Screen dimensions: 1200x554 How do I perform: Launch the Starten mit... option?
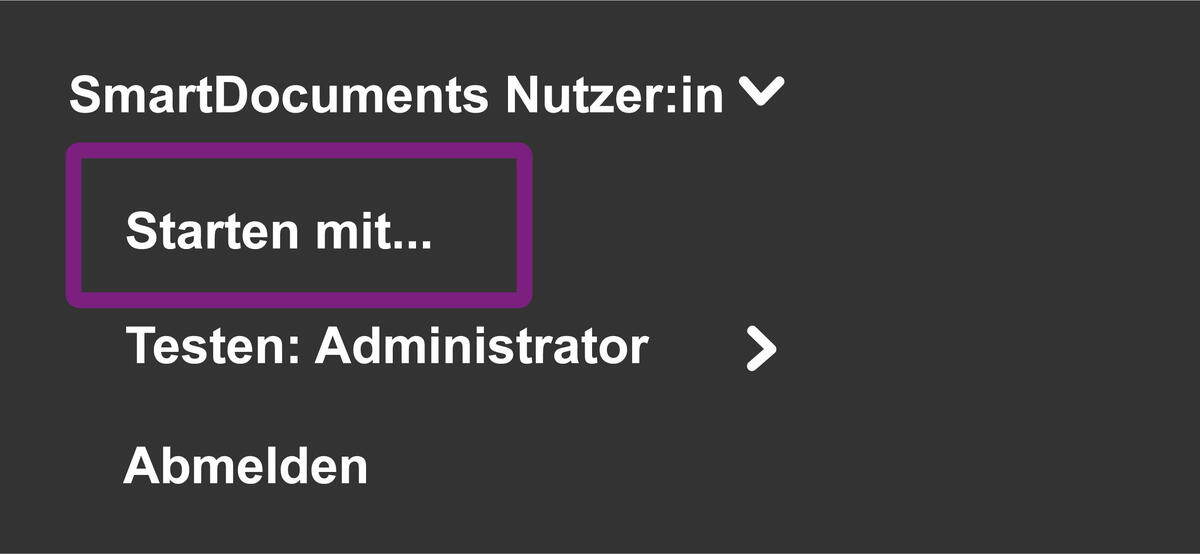pos(278,232)
